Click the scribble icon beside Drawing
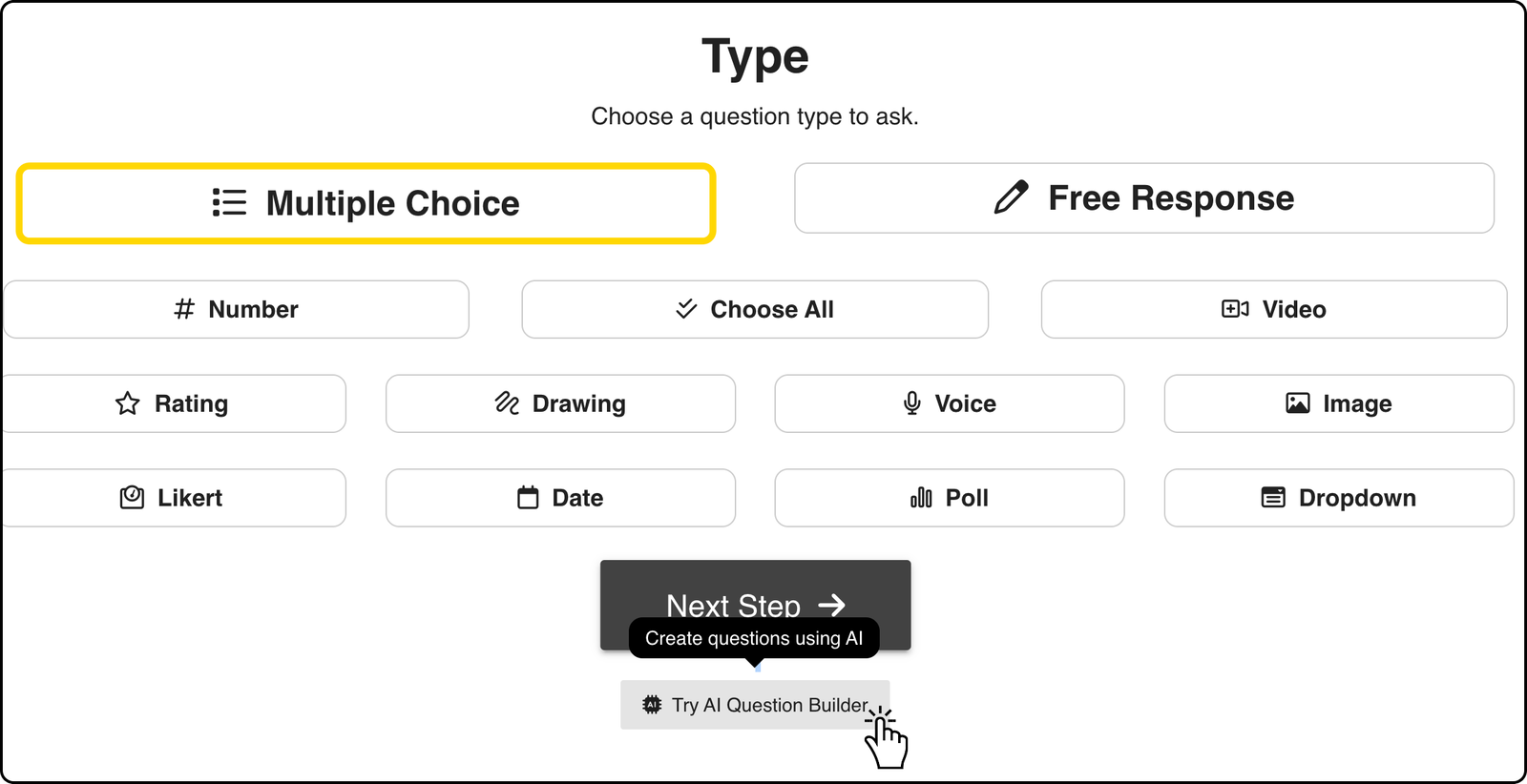Image resolution: width=1527 pixels, height=784 pixels. click(507, 403)
